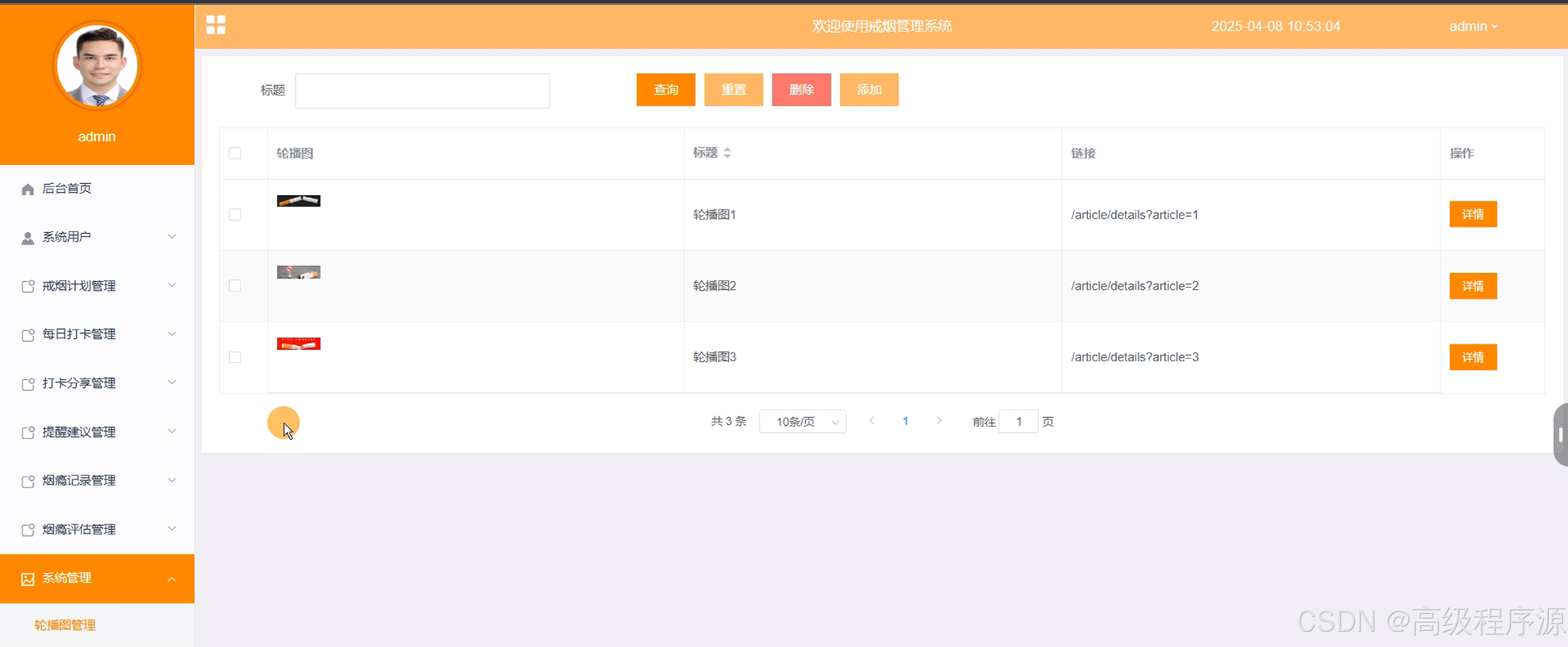Click the 标题 search input field
The image size is (1568, 647).
pyautogui.click(x=422, y=91)
